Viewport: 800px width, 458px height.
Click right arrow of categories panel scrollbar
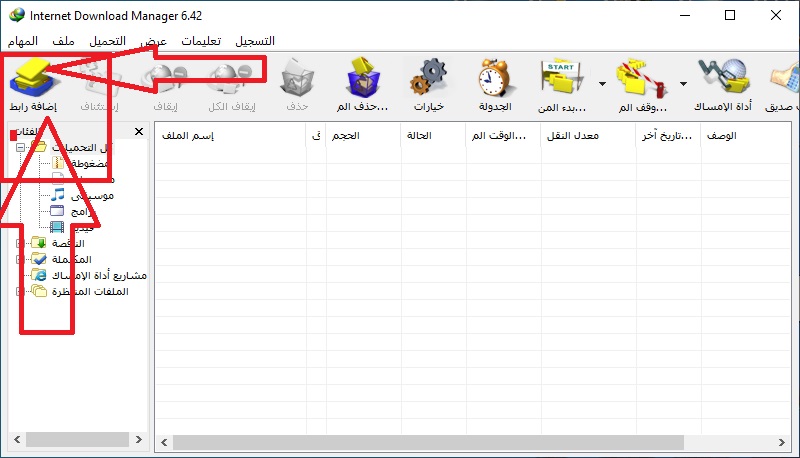(139, 439)
